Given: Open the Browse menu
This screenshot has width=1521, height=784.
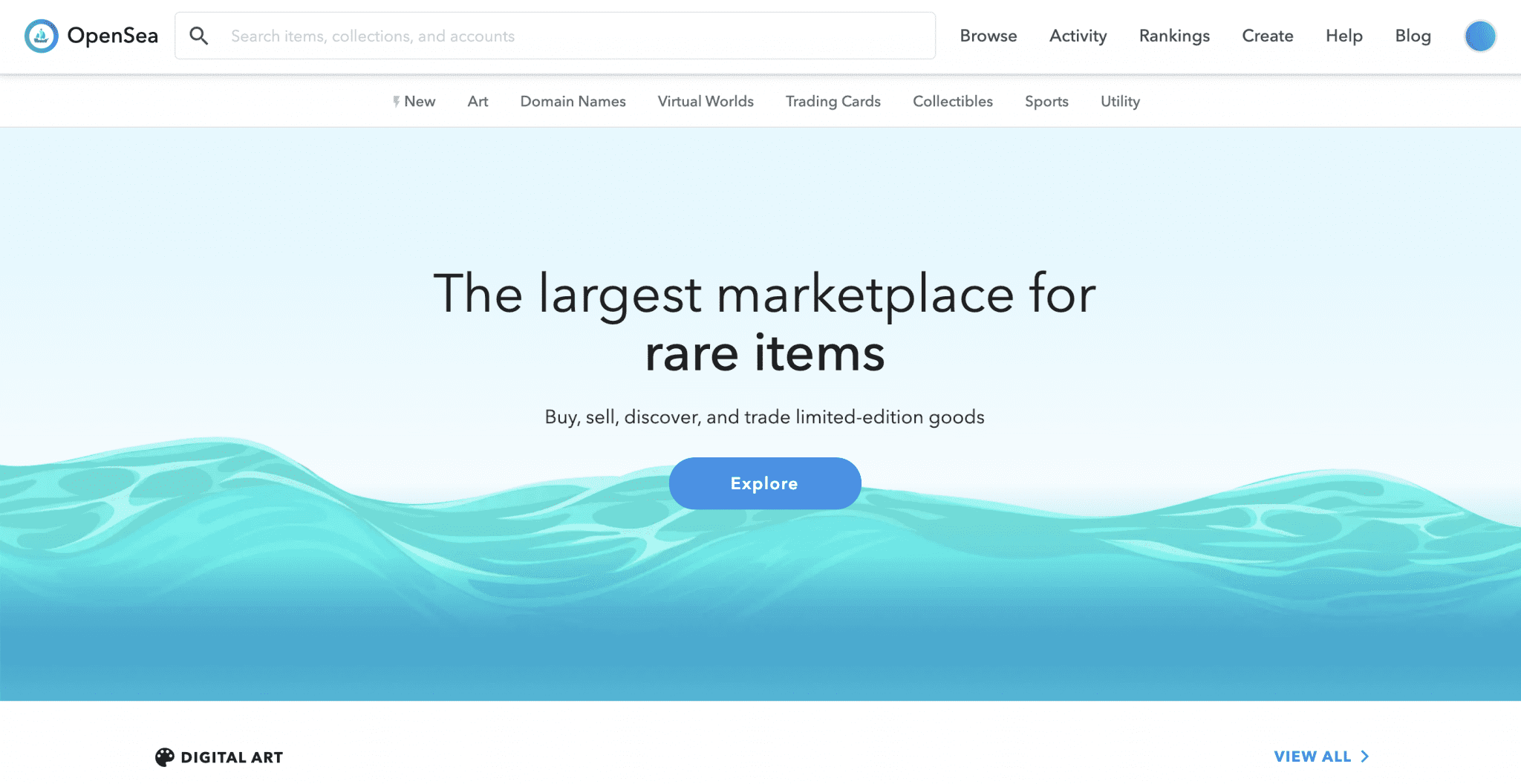Looking at the screenshot, I should [x=988, y=36].
